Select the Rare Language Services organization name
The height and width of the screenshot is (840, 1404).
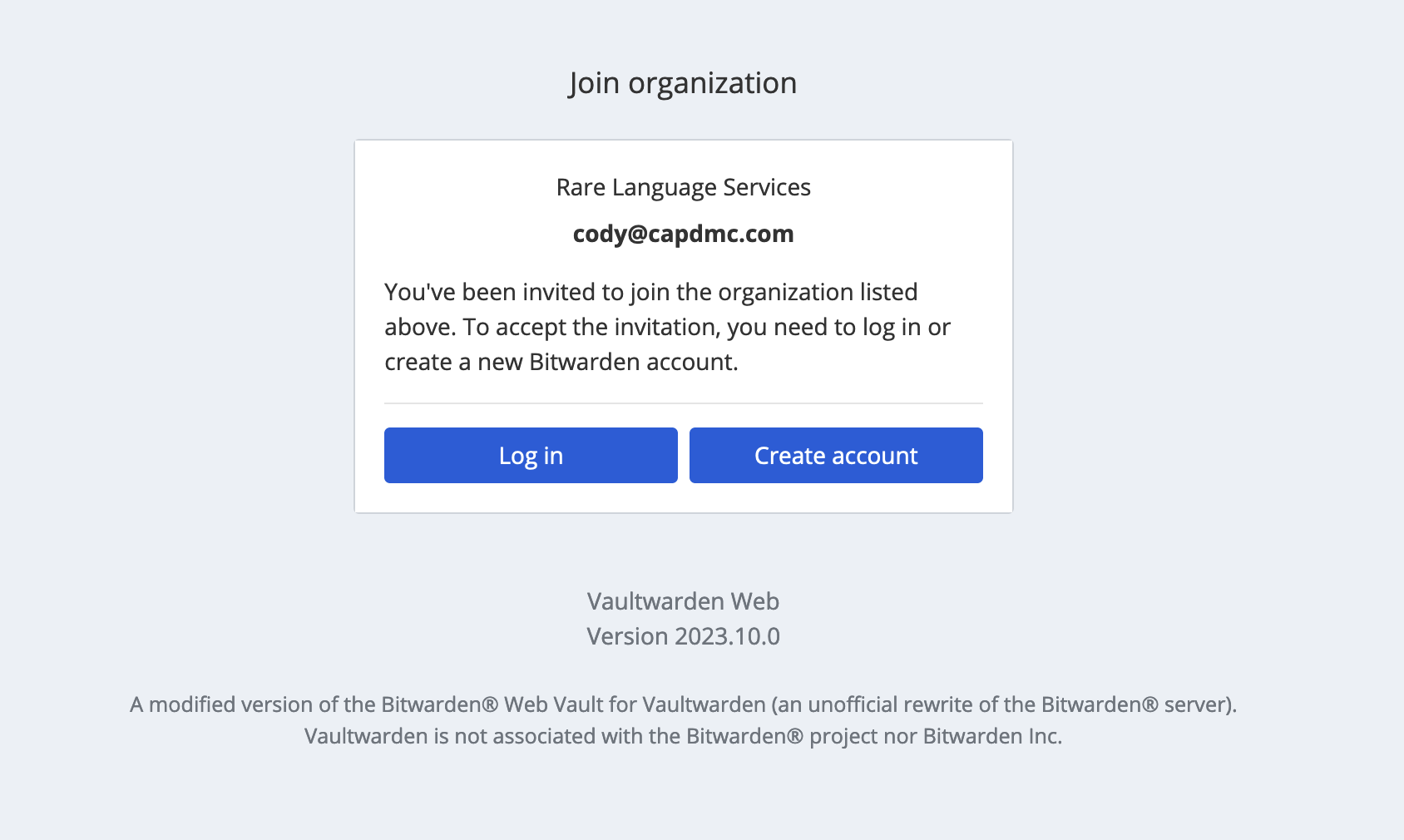click(x=683, y=187)
